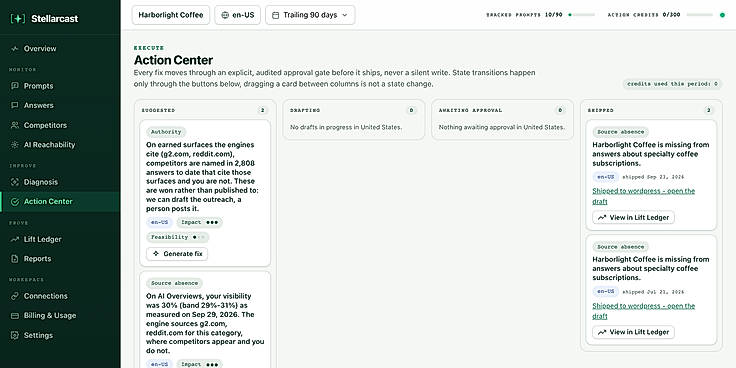
Task: Click the Action Center page heading
Action: 173,60
